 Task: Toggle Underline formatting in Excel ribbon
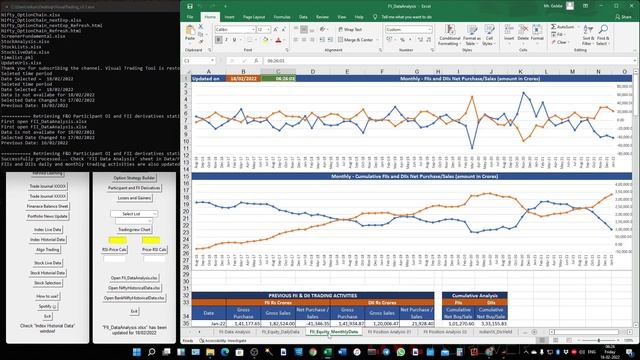234,40
